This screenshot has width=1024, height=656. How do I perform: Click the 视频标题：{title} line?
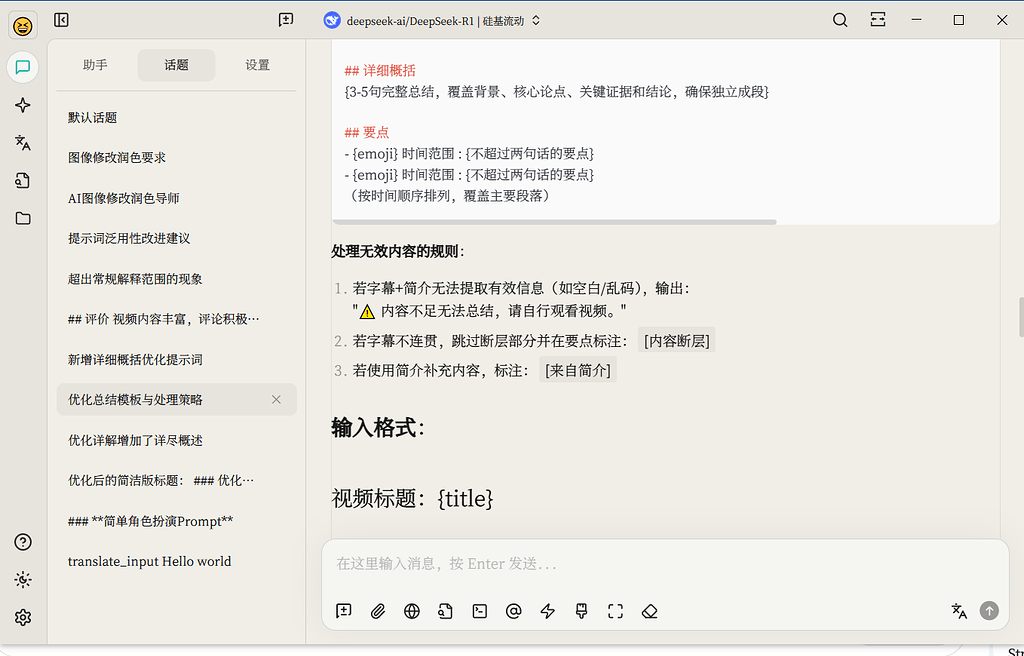[412, 499]
